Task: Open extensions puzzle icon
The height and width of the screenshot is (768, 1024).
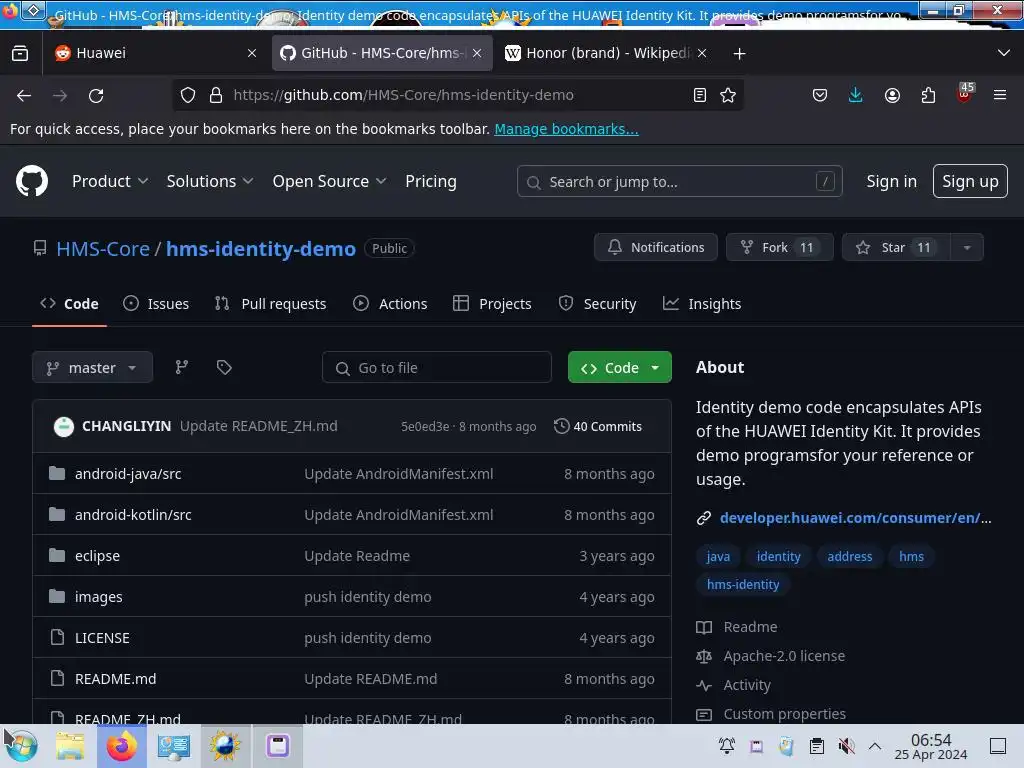Action: tap(928, 95)
